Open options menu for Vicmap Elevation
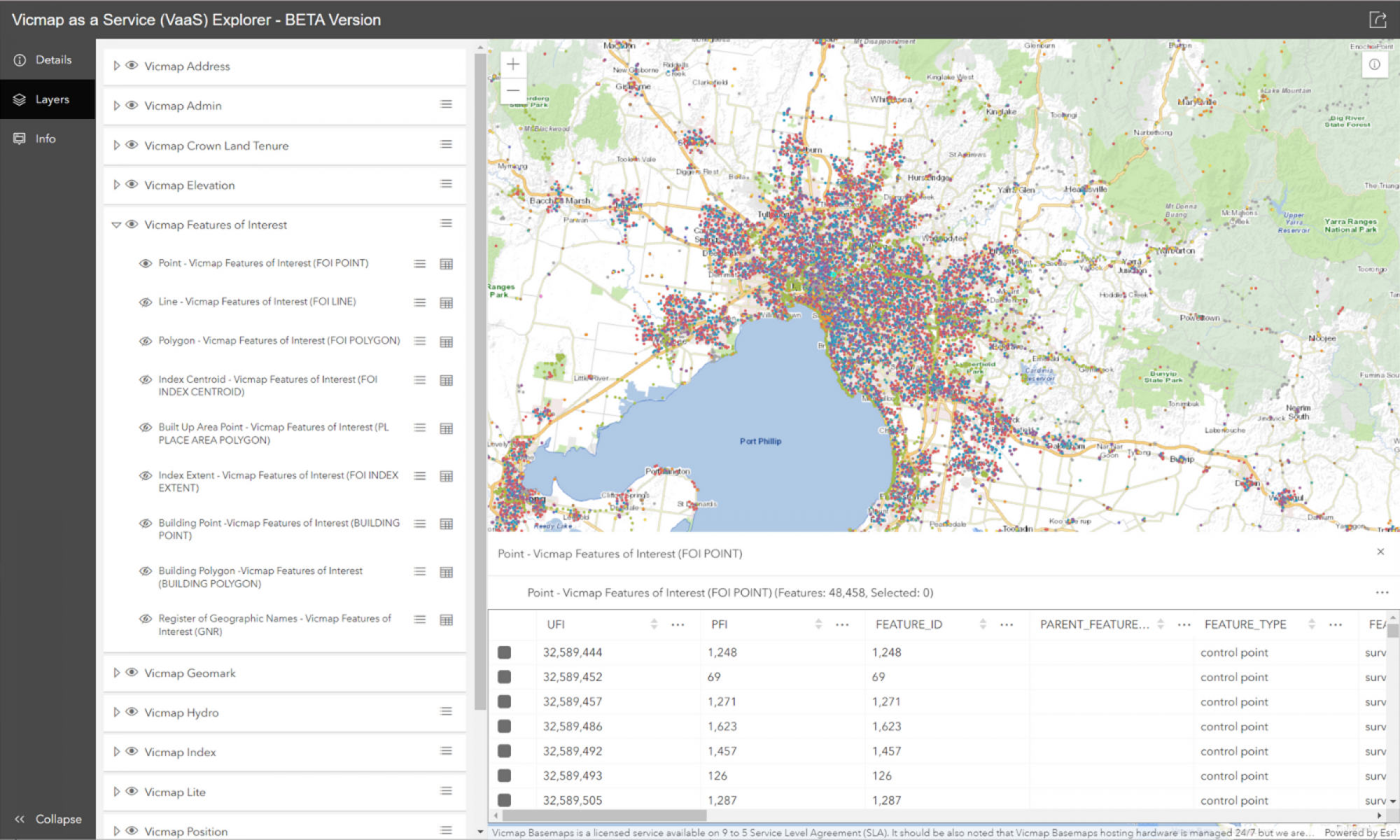 [x=446, y=183]
